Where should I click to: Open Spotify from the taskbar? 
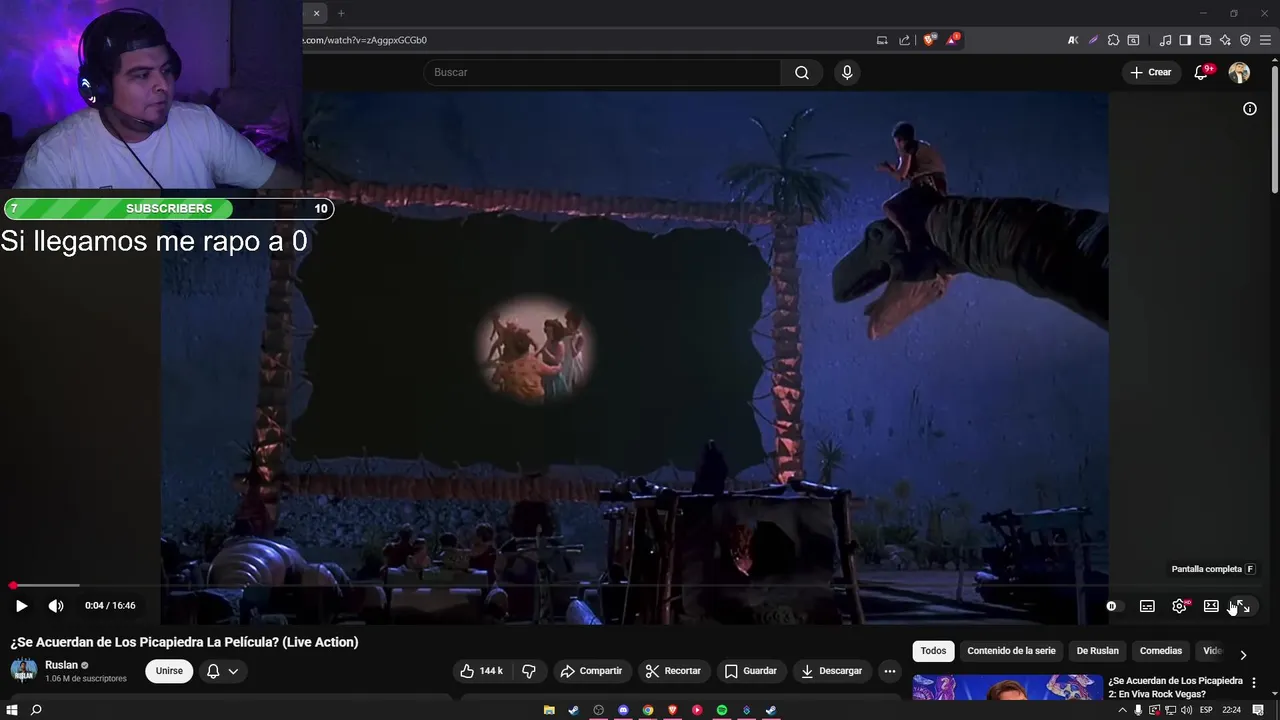(722, 710)
